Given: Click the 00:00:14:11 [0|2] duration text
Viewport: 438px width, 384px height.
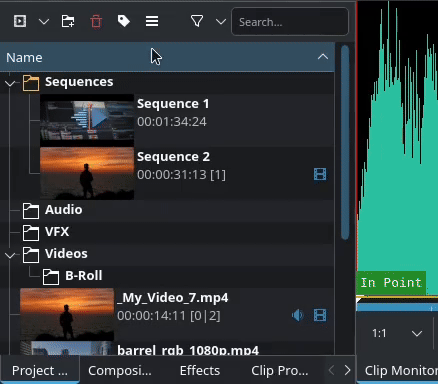Looking at the screenshot, I should (x=169, y=316).
